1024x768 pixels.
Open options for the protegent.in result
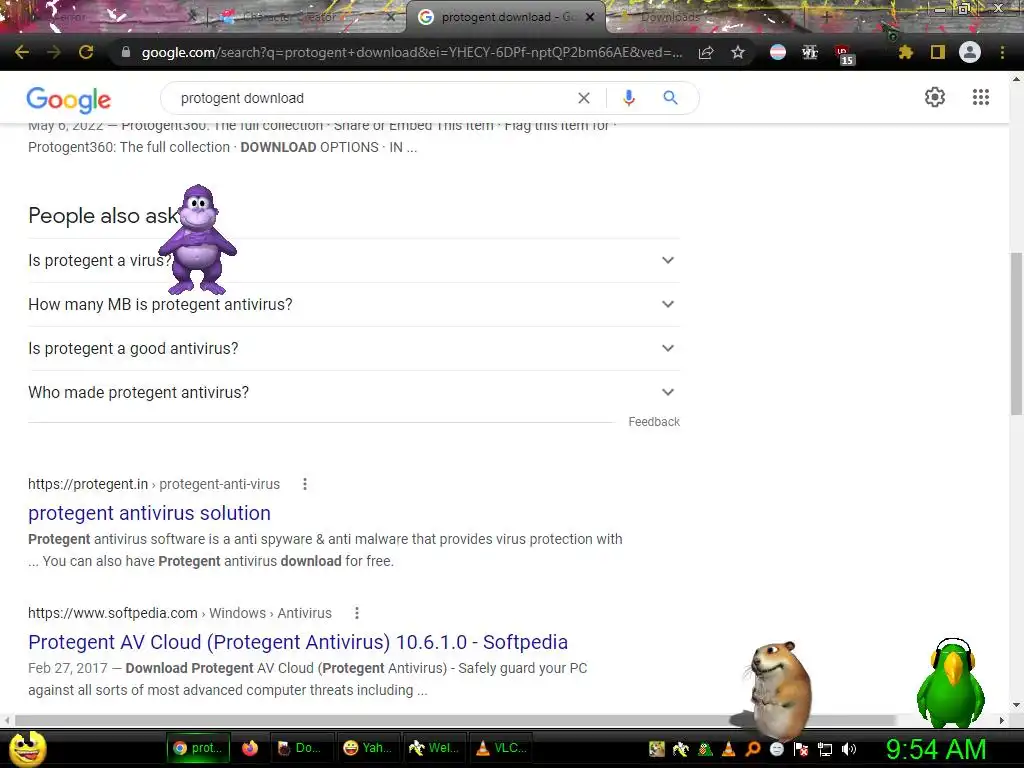(304, 484)
